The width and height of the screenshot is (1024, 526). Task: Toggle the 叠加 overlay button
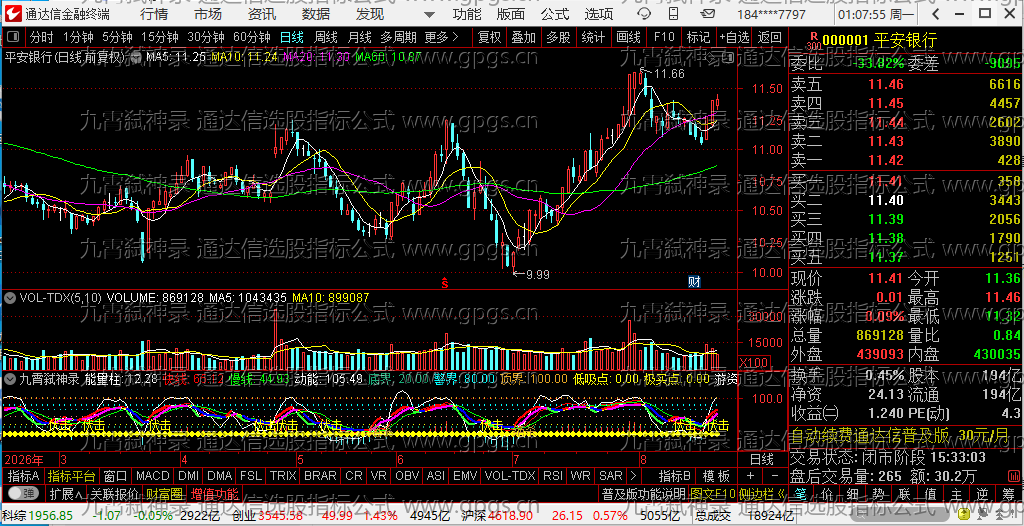(x=524, y=37)
